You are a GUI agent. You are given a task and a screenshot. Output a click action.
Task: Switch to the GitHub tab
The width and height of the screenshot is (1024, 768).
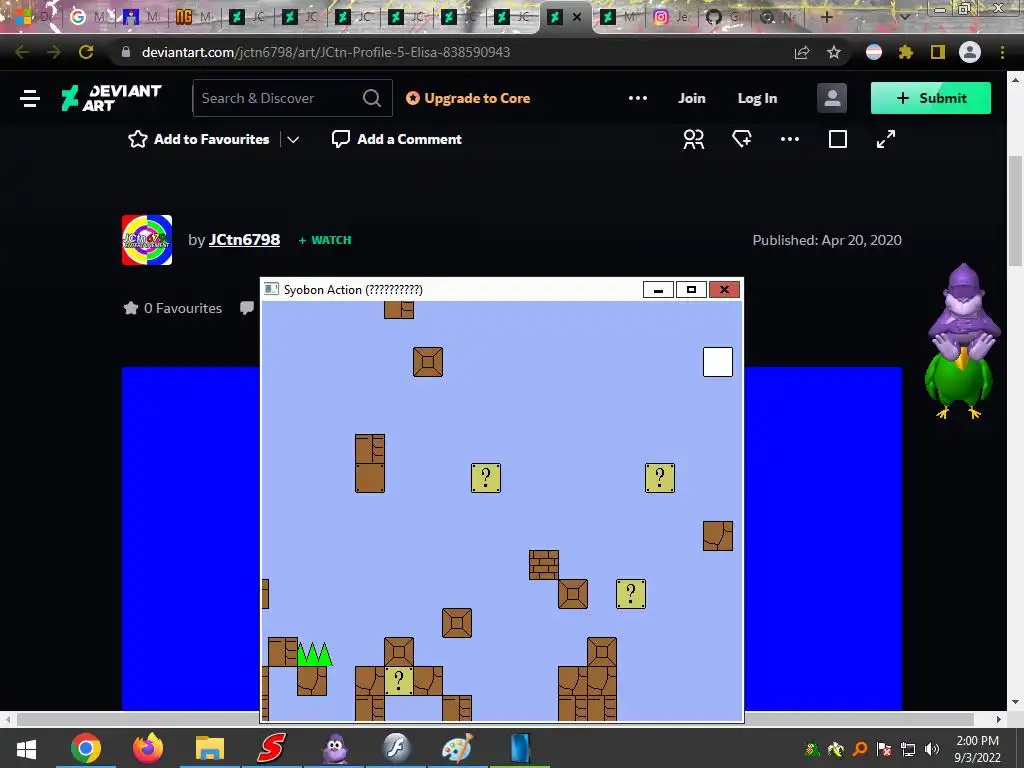coord(724,17)
